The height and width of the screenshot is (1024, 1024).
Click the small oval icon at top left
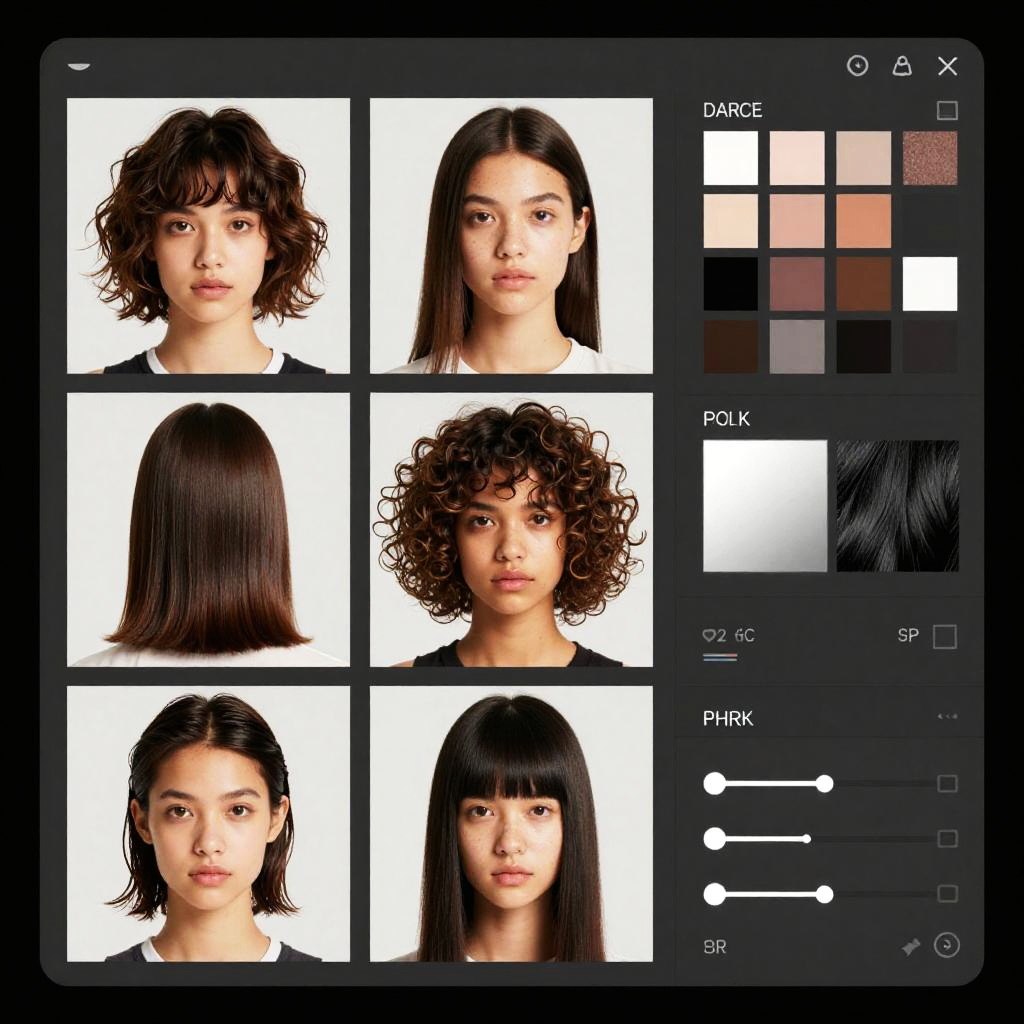pyautogui.click(x=79, y=66)
